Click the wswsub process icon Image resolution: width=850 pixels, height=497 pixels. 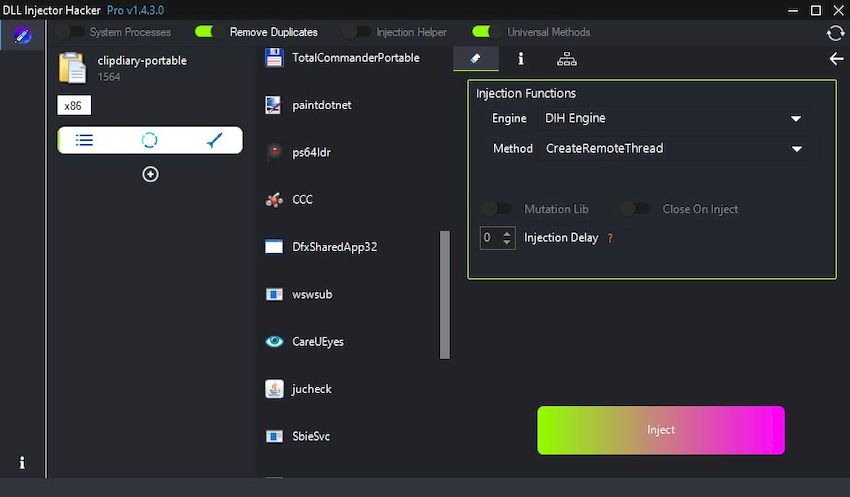(x=274, y=294)
